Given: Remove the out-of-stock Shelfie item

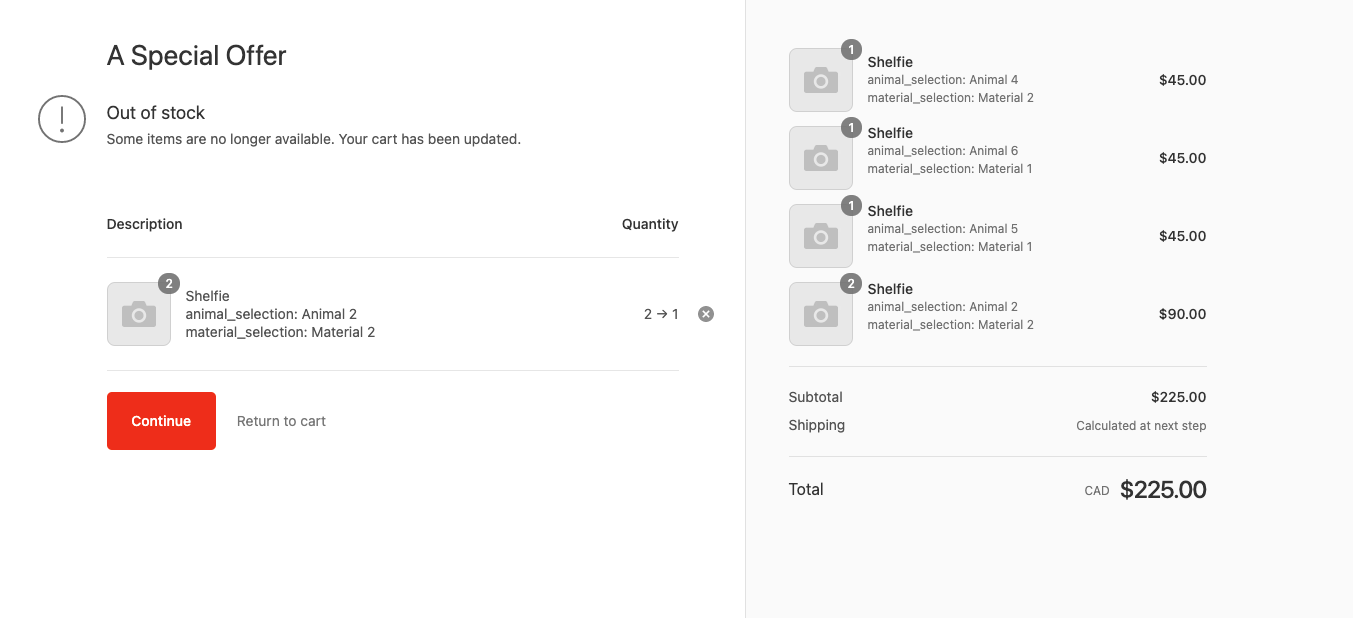Looking at the screenshot, I should (706, 314).
